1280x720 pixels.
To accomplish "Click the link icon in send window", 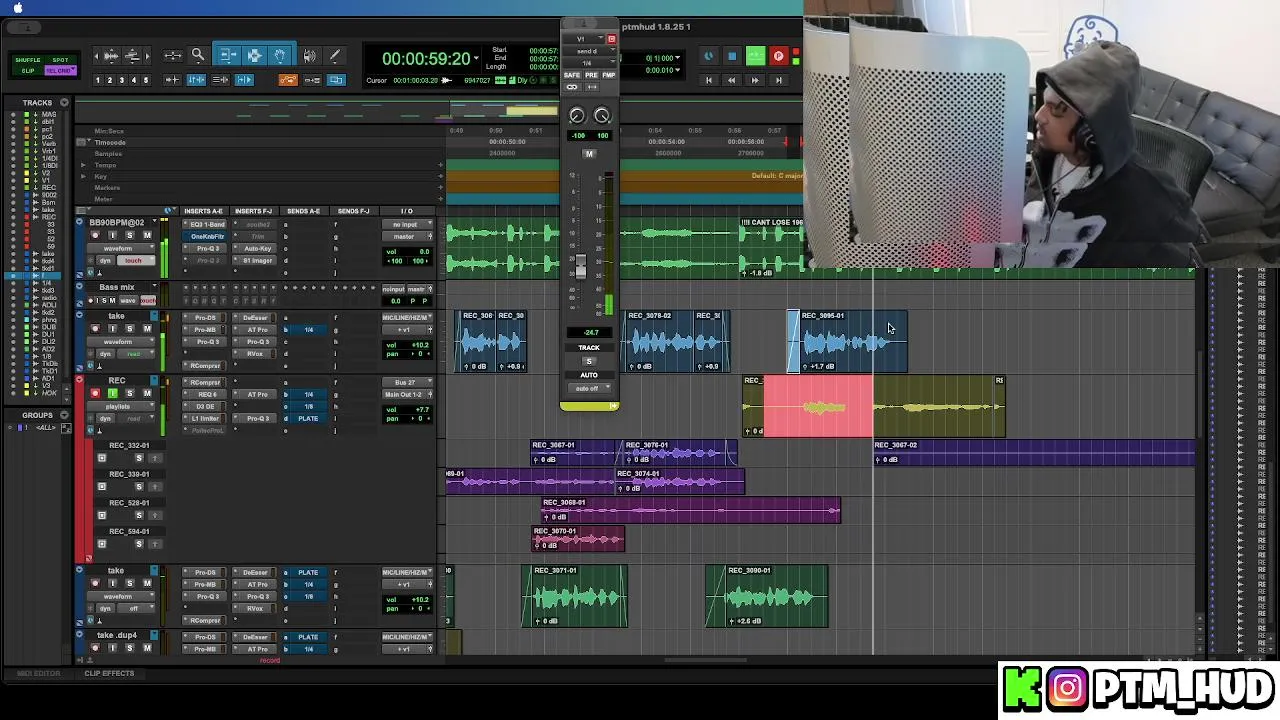I will point(572,88).
